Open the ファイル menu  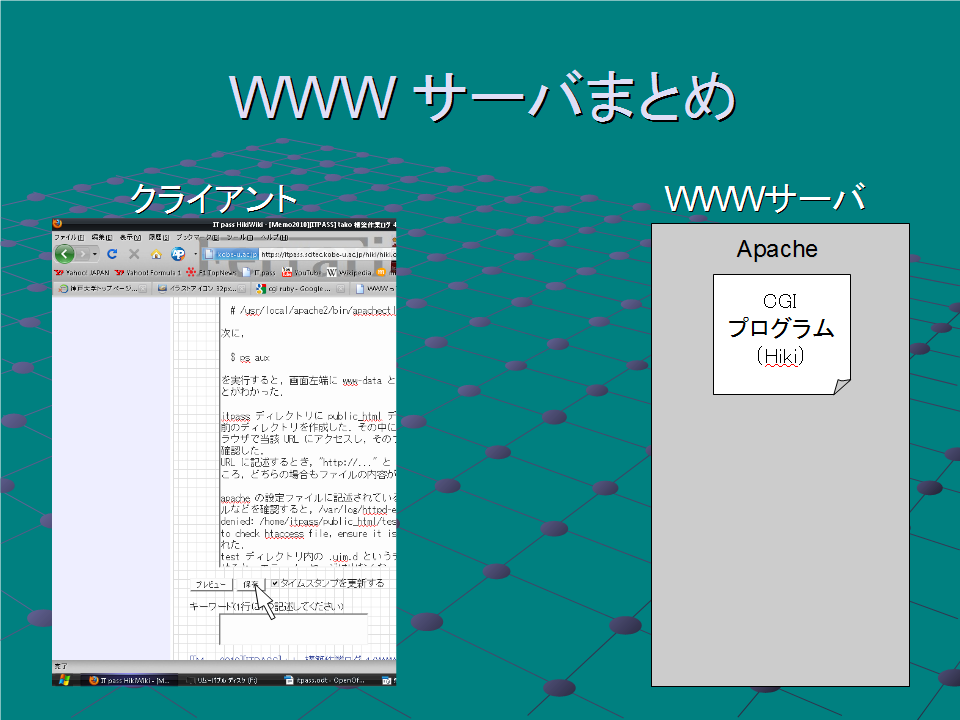coord(68,237)
